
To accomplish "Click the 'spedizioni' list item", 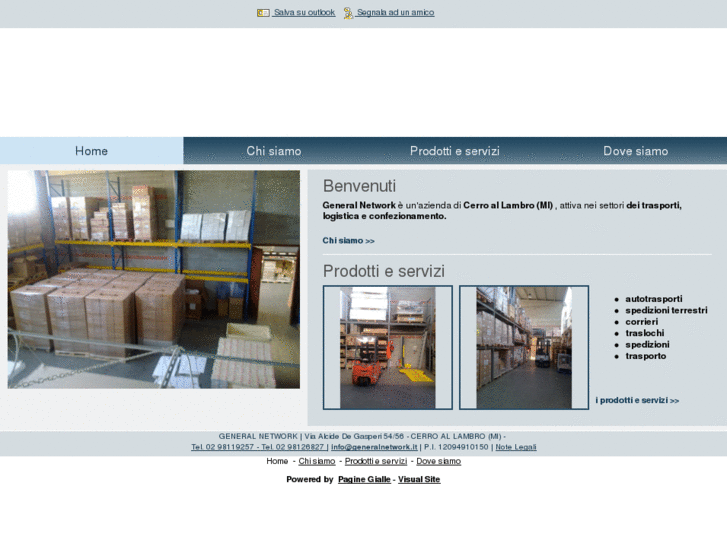I will point(647,345).
